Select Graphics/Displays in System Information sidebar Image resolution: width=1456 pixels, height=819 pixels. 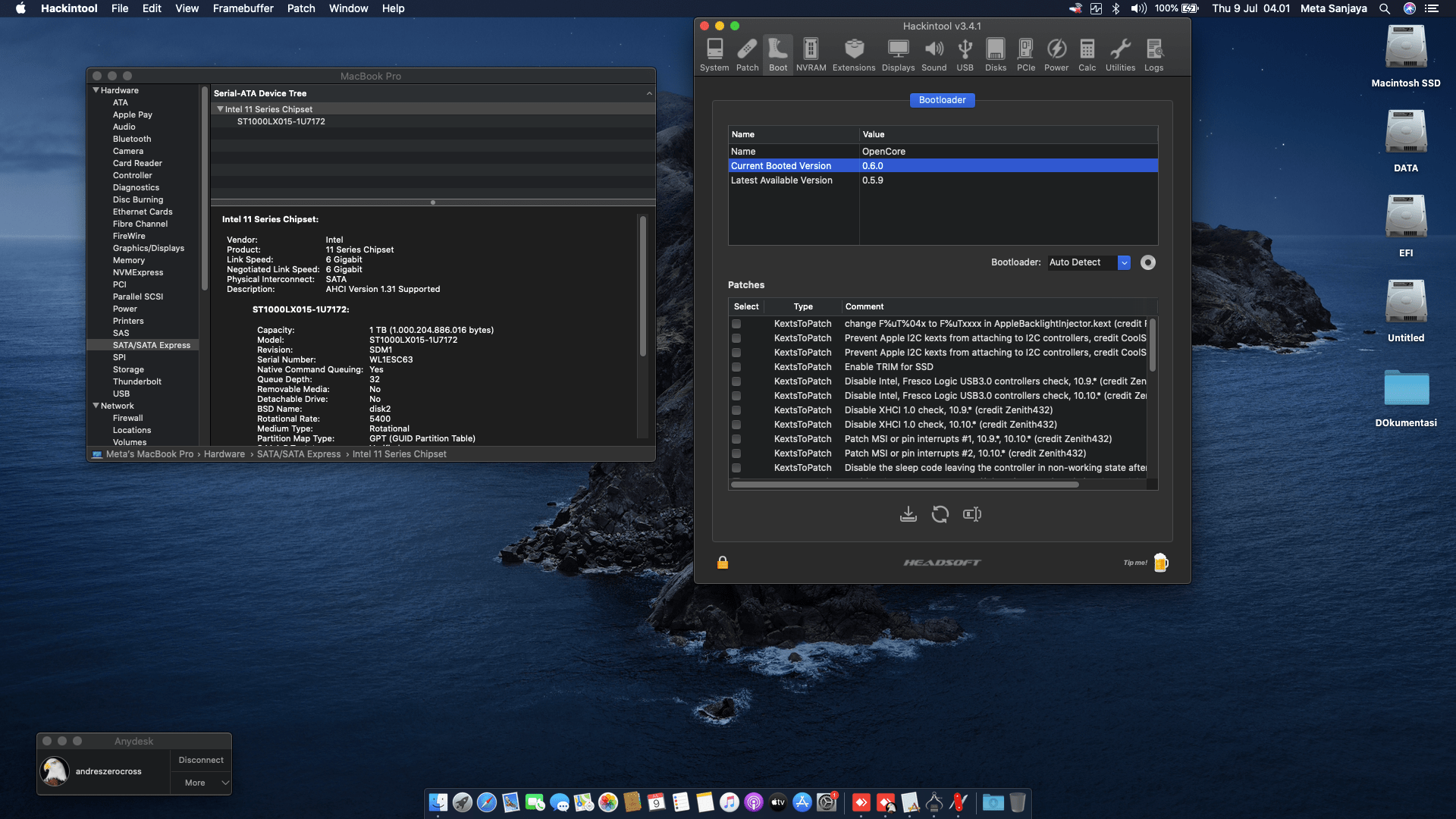(x=149, y=248)
